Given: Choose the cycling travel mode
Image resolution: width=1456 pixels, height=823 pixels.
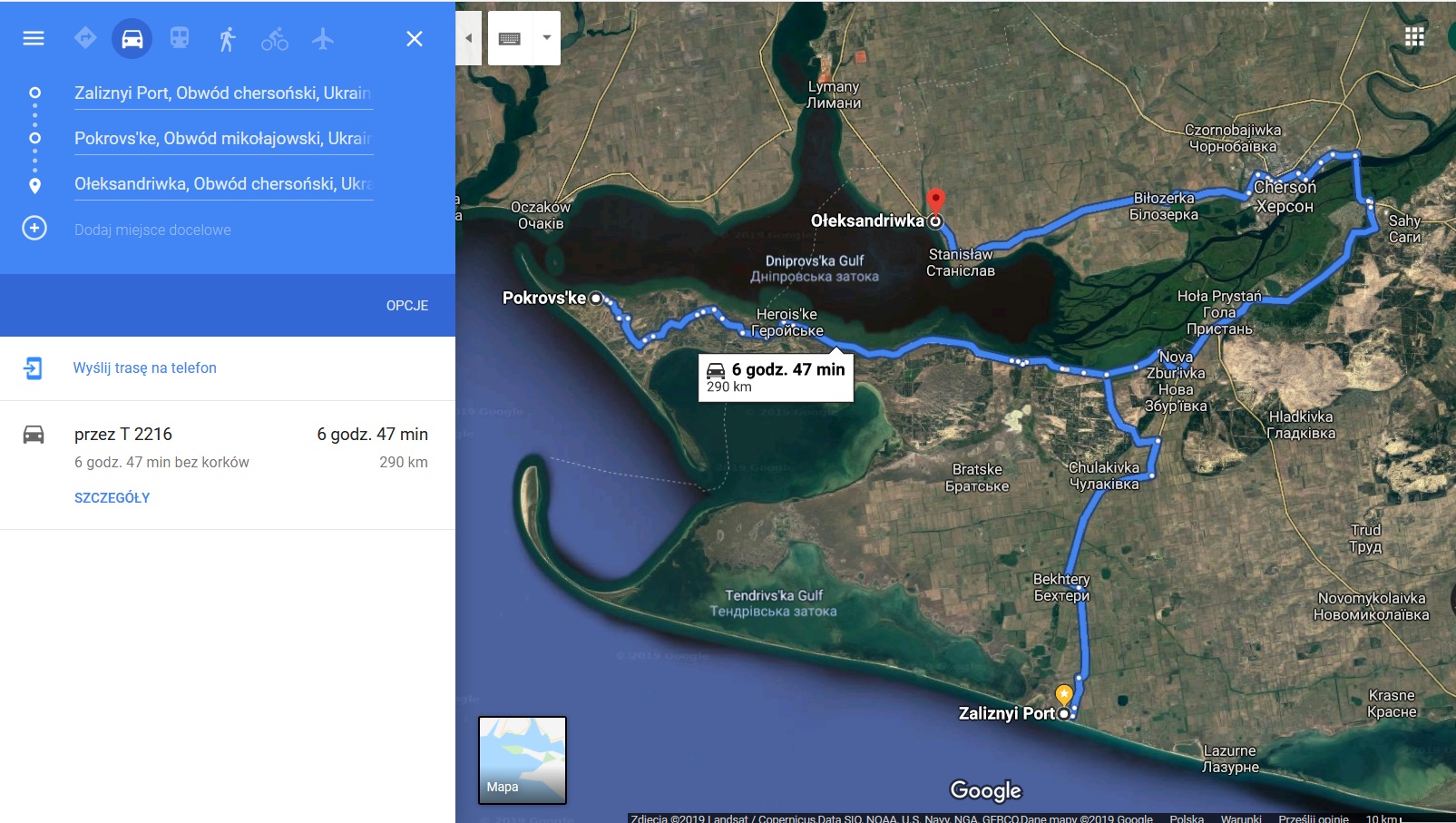Looking at the screenshot, I should click(x=275, y=39).
